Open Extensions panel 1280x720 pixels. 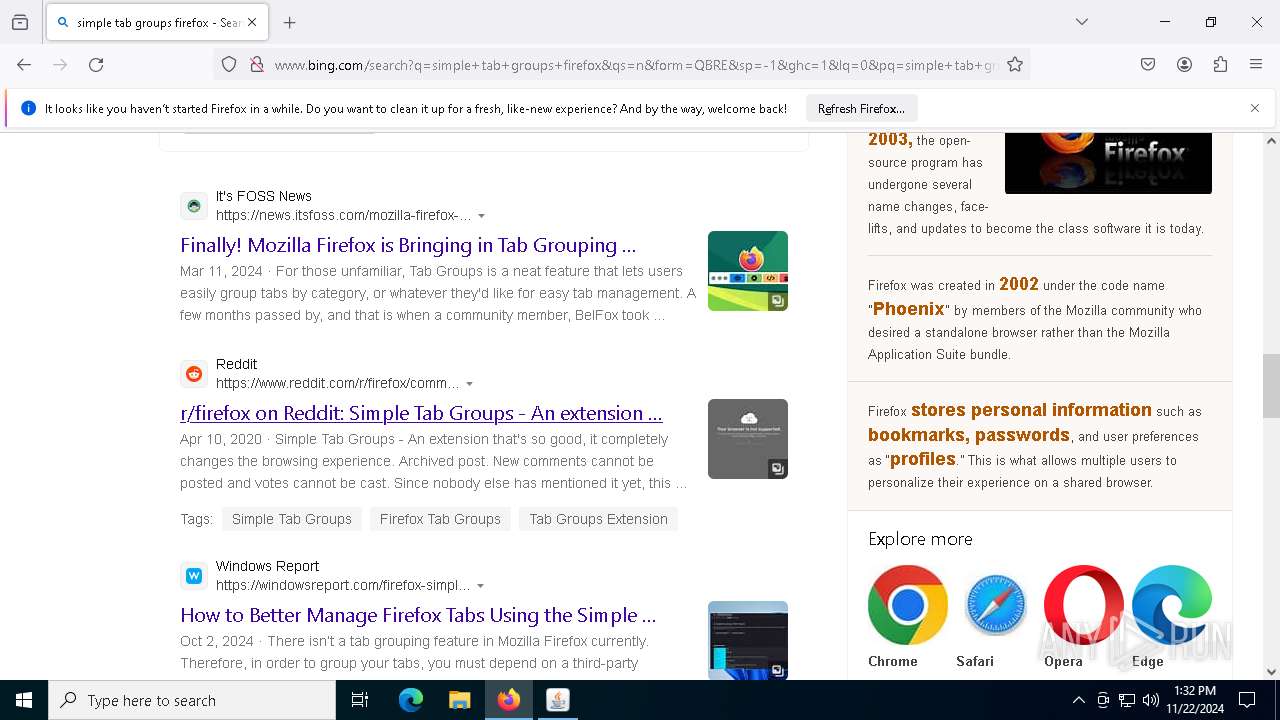coord(1220,65)
